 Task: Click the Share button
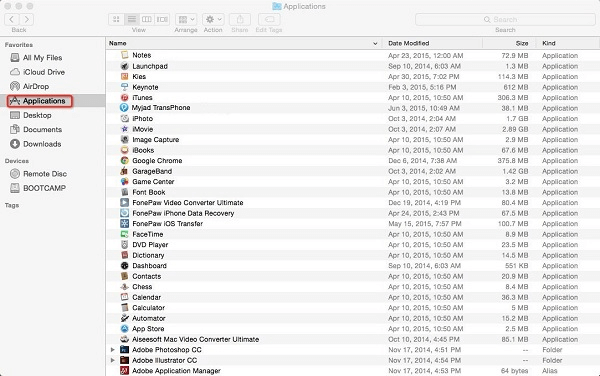tap(240, 19)
